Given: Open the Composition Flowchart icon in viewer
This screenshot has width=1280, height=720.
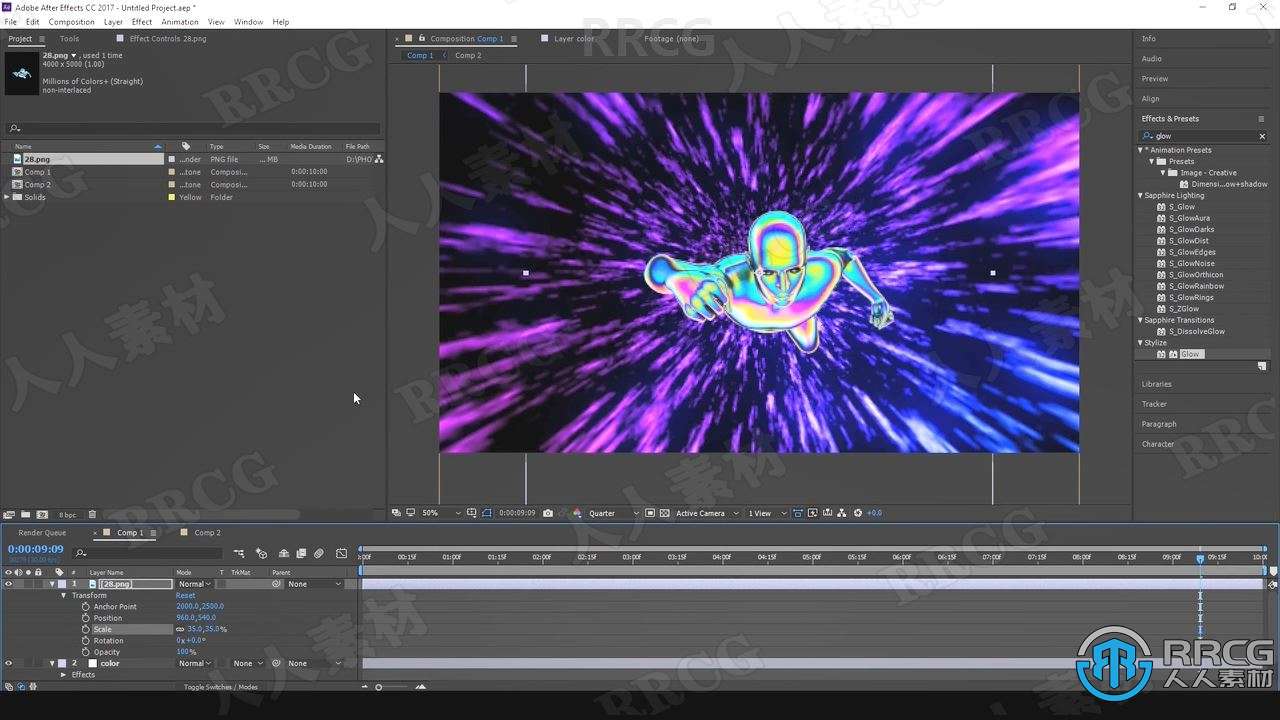Looking at the screenshot, I should [841, 513].
